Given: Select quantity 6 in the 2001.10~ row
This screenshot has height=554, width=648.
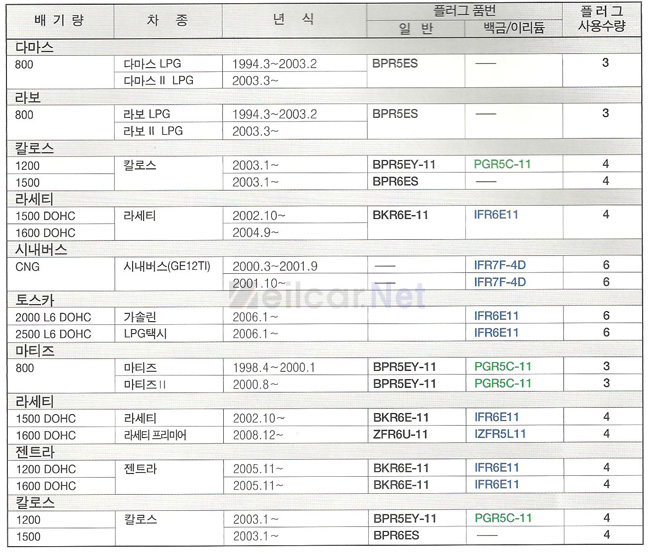Looking at the screenshot, I should pyautogui.click(x=606, y=282).
